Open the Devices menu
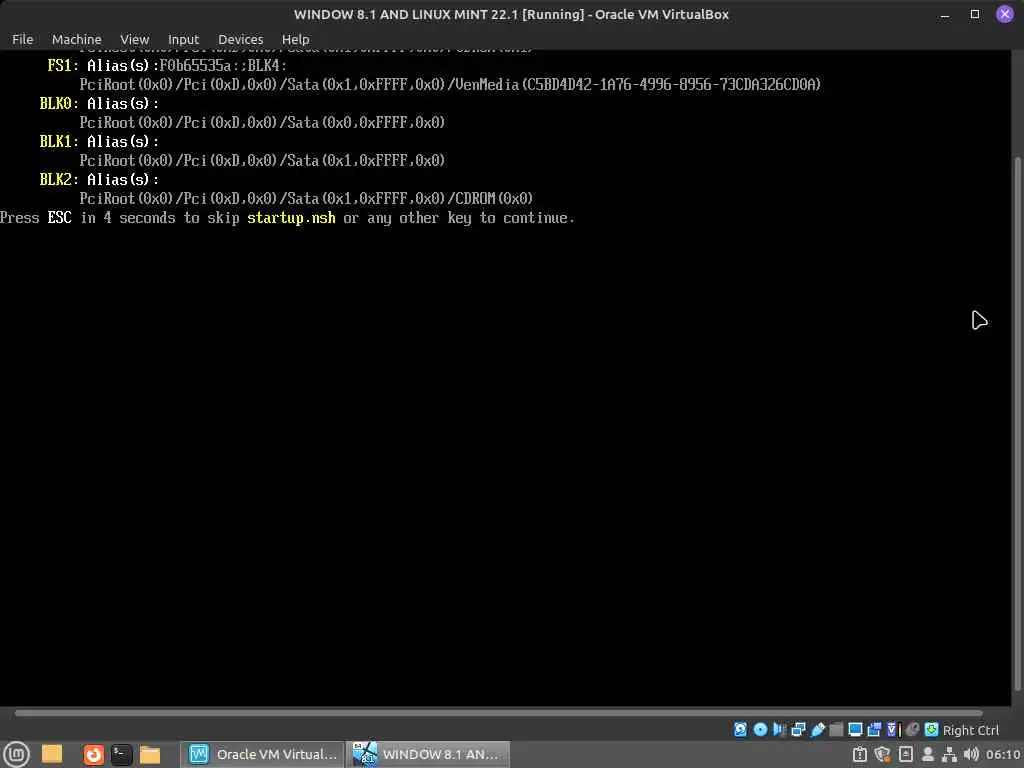Image resolution: width=1024 pixels, height=768 pixels. (240, 39)
